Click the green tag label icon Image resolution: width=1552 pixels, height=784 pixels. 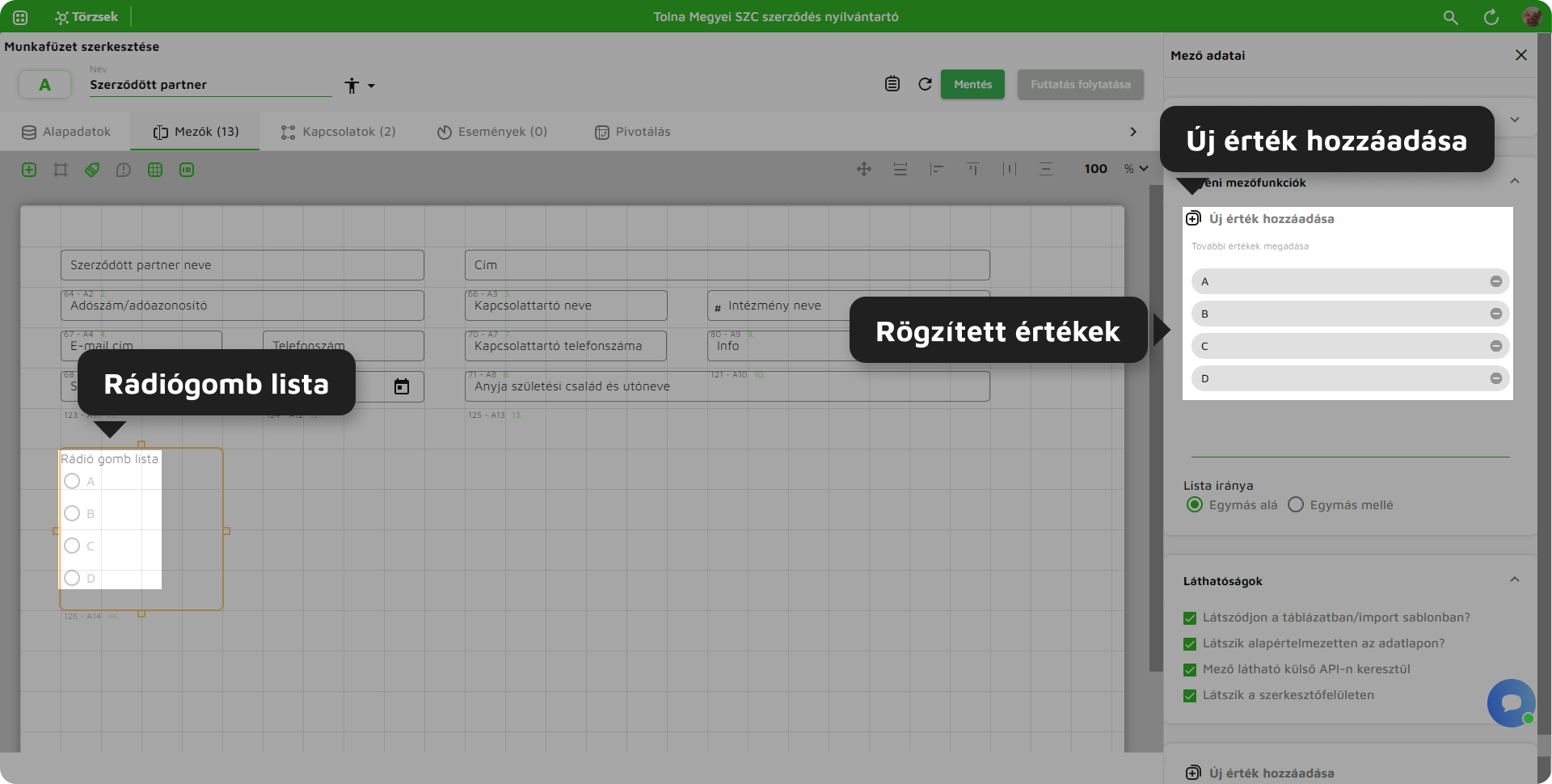pos(92,170)
